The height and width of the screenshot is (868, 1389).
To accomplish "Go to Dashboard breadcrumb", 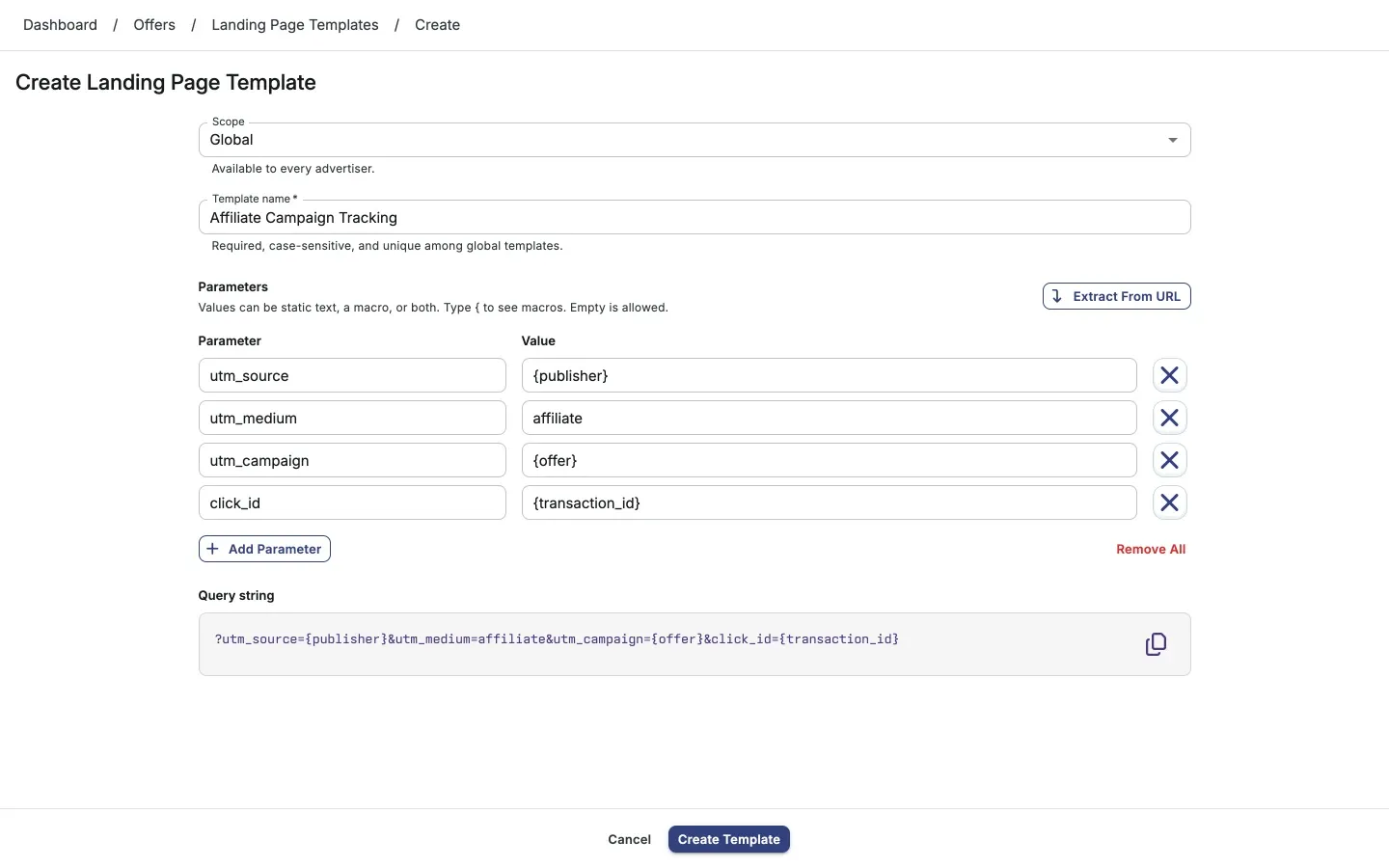I will click(60, 25).
